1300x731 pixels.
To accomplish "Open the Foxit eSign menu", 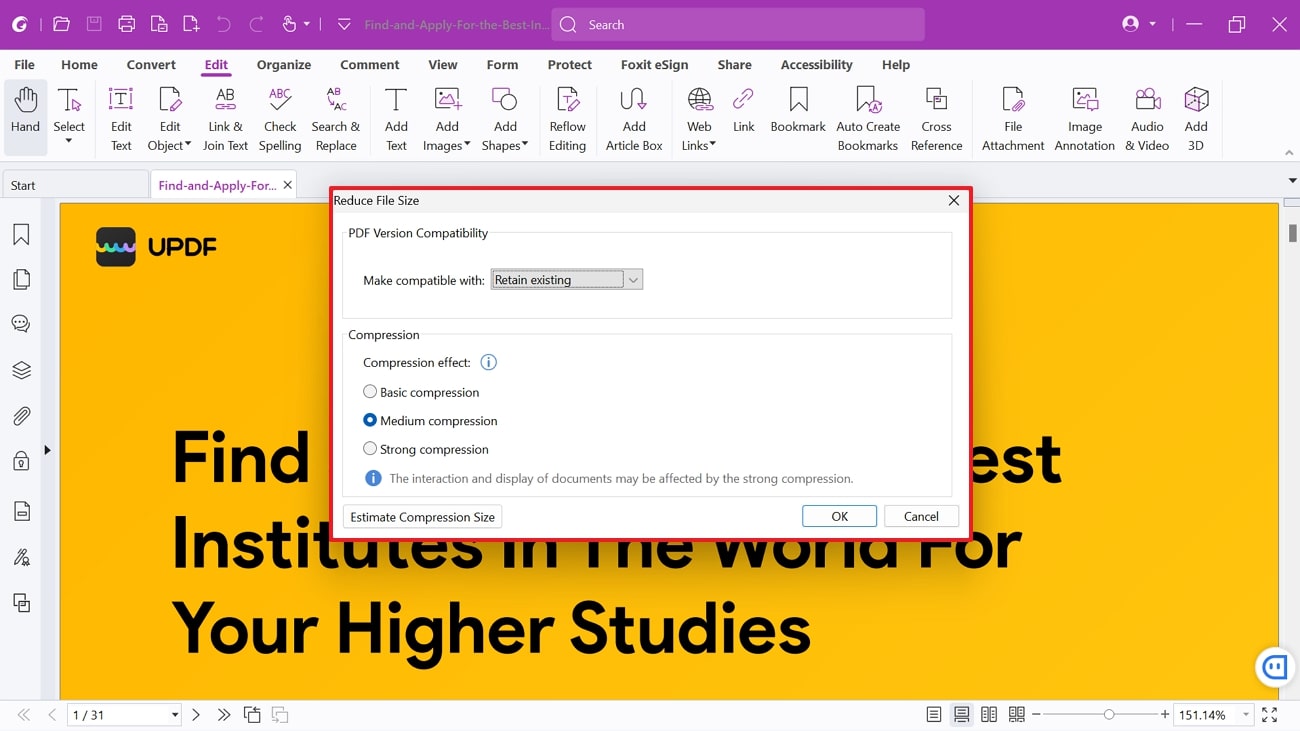I will (x=654, y=64).
